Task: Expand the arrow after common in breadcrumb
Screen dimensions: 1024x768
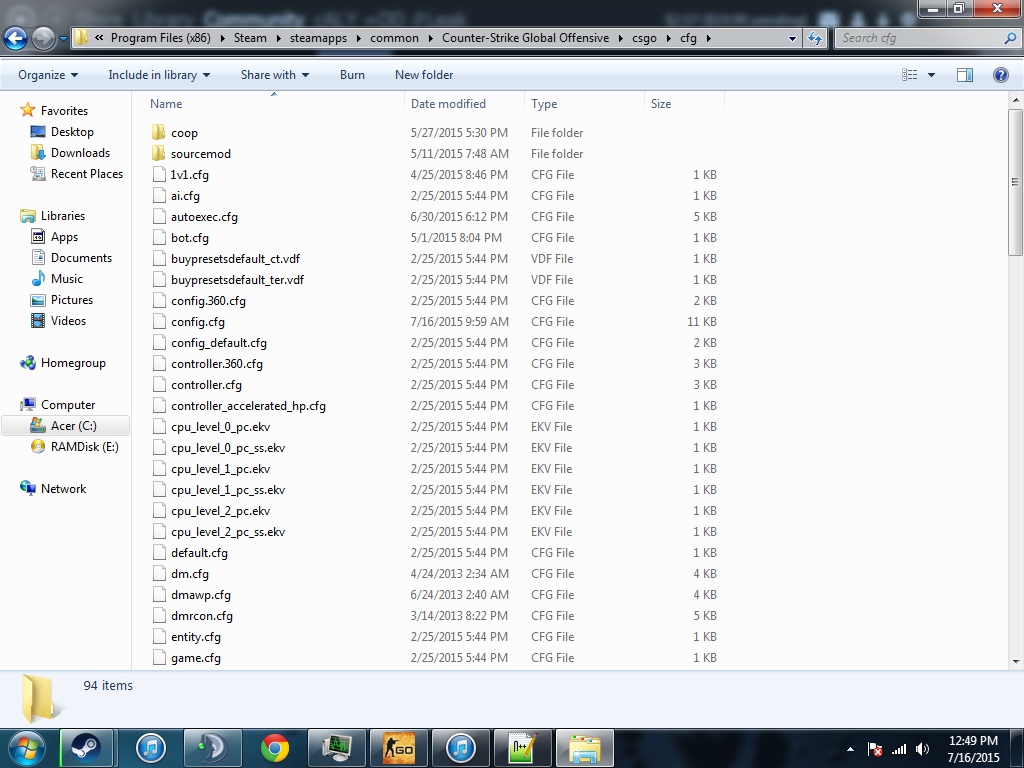Action: (430, 39)
